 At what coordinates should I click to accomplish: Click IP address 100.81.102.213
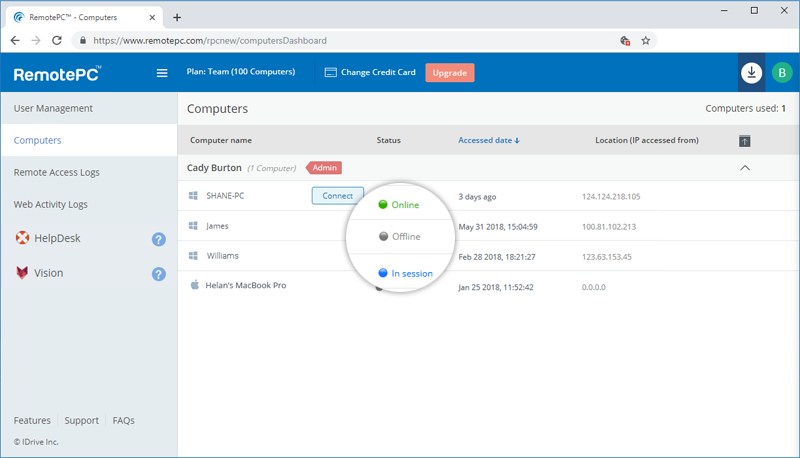(x=609, y=227)
